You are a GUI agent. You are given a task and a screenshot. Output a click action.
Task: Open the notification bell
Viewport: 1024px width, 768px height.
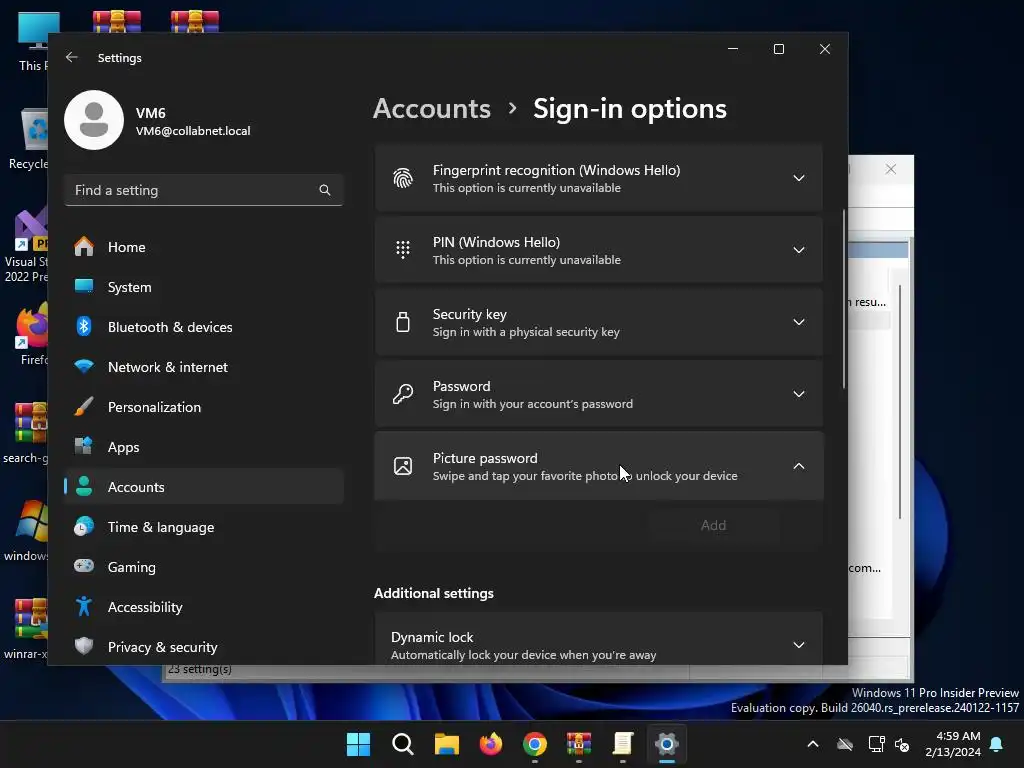click(997, 744)
